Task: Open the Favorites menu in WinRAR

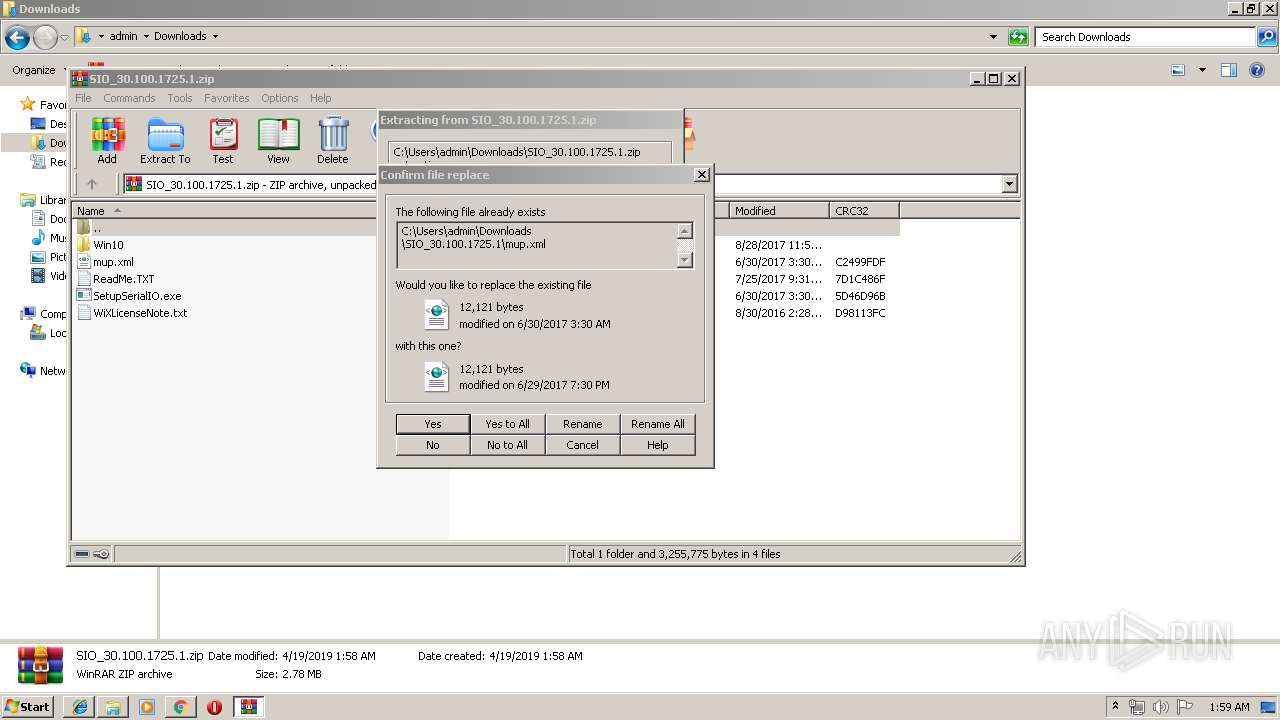Action: click(x=227, y=98)
